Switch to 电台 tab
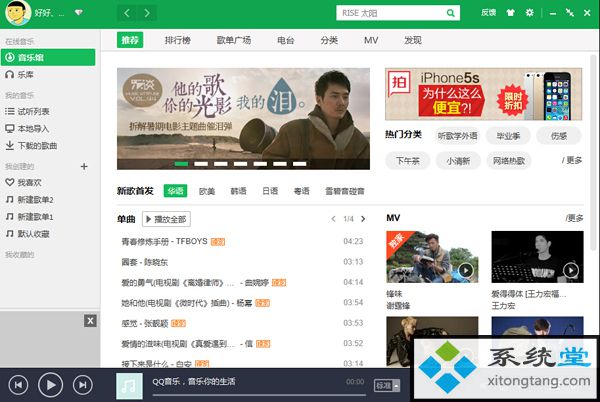The height and width of the screenshot is (402, 600). point(286,40)
